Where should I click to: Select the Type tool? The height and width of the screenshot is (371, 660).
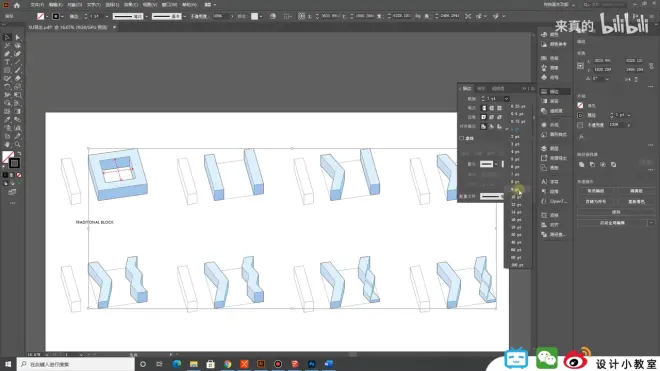[x=7, y=62]
